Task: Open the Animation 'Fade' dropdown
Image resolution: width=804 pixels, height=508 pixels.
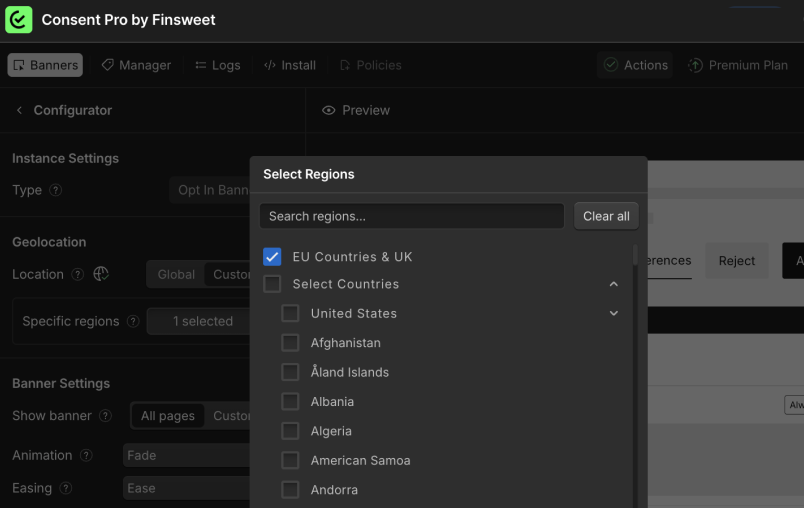Action: tap(187, 455)
